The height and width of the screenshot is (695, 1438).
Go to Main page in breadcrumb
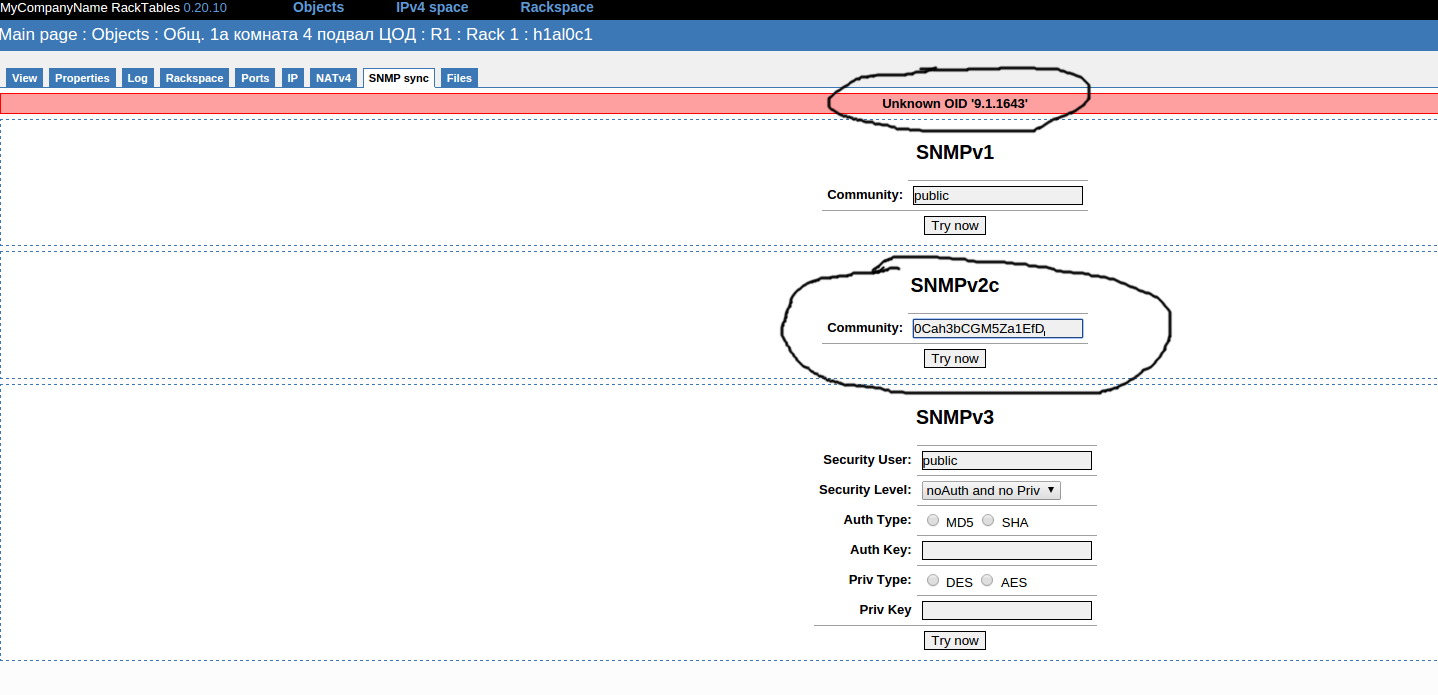[x=41, y=34]
